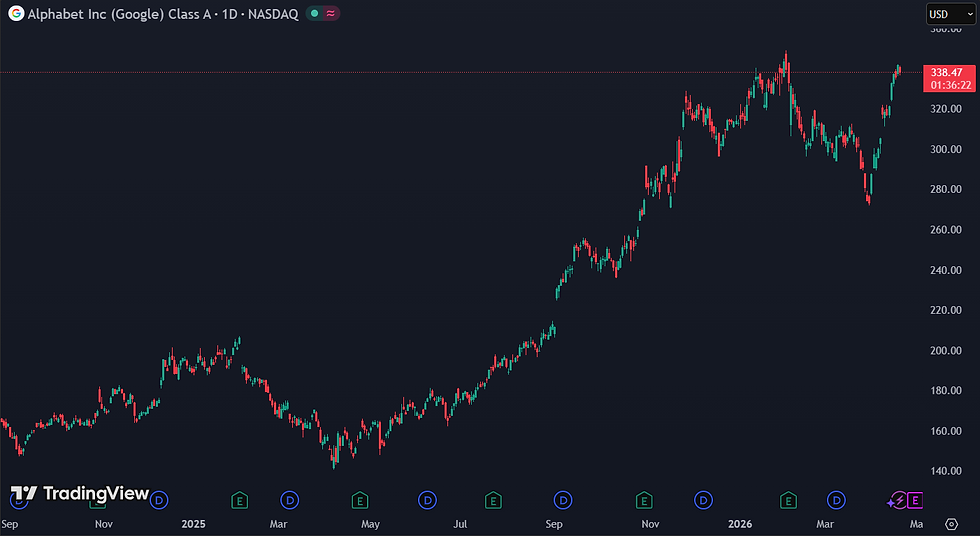Click the purple lightning-bolt icon
The height and width of the screenshot is (536, 980).
pyautogui.click(x=898, y=500)
